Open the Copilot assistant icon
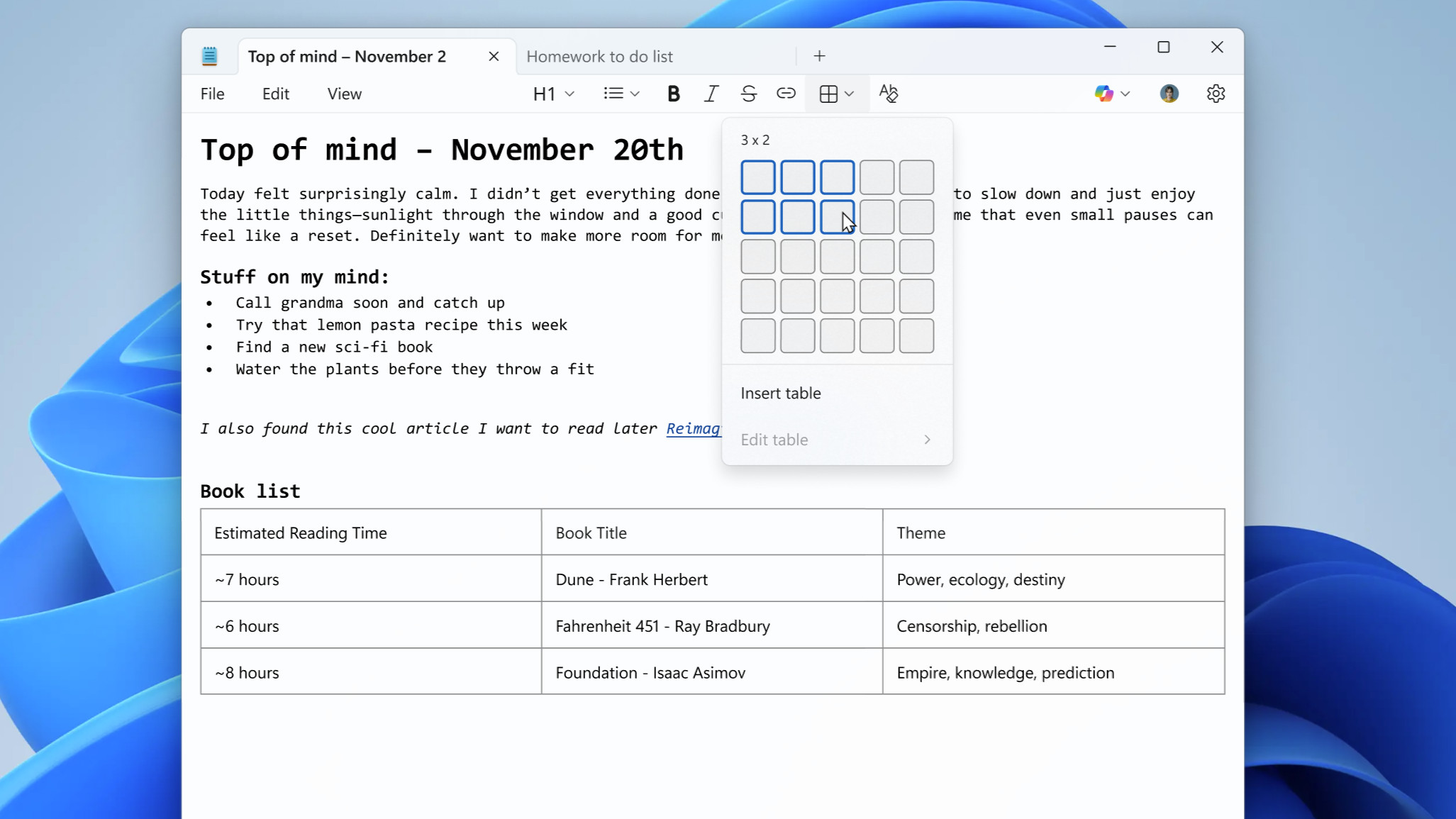 click(1104, 93)
